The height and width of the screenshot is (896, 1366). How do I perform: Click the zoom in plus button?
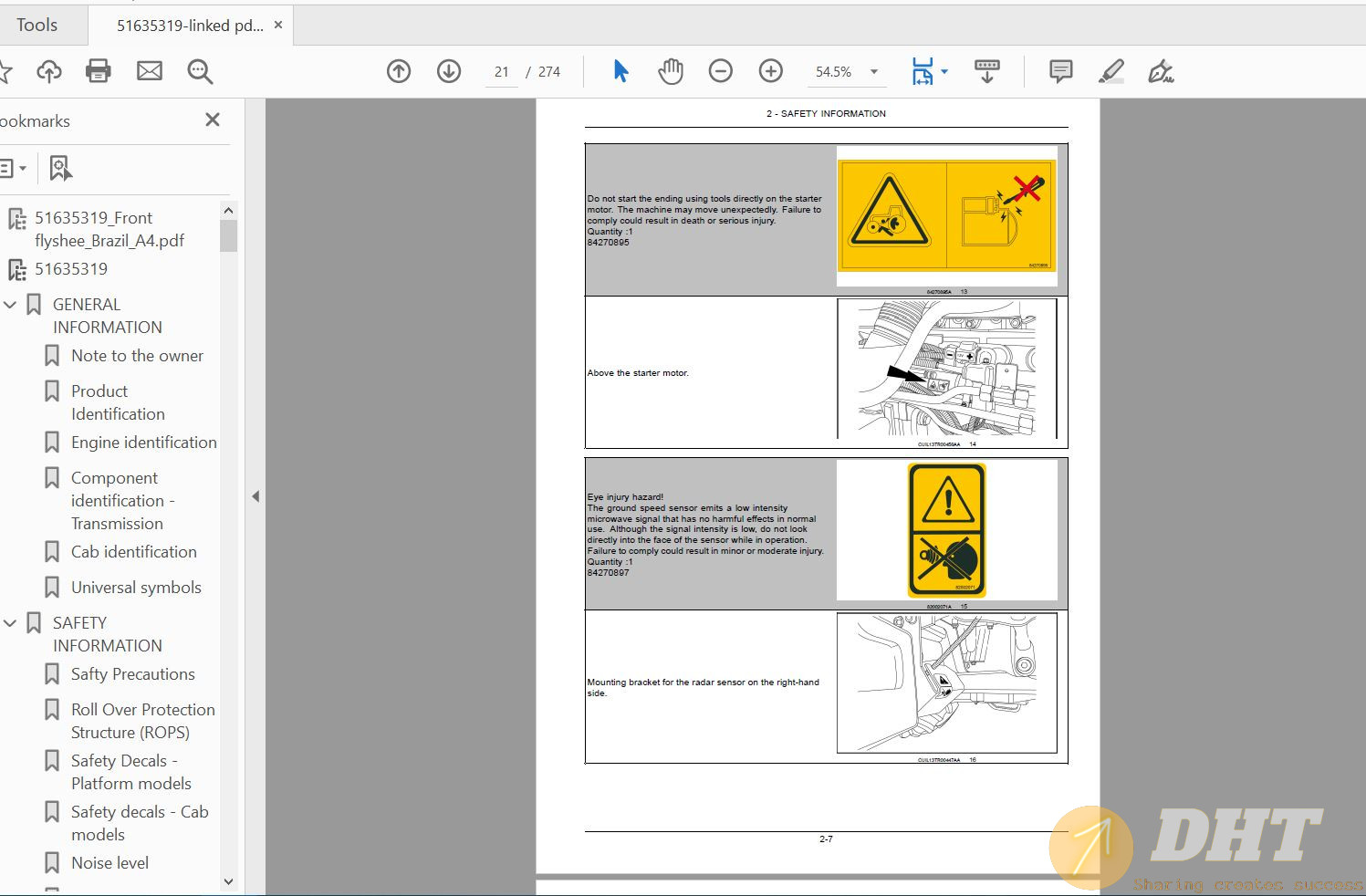click(x=771, y=71)
